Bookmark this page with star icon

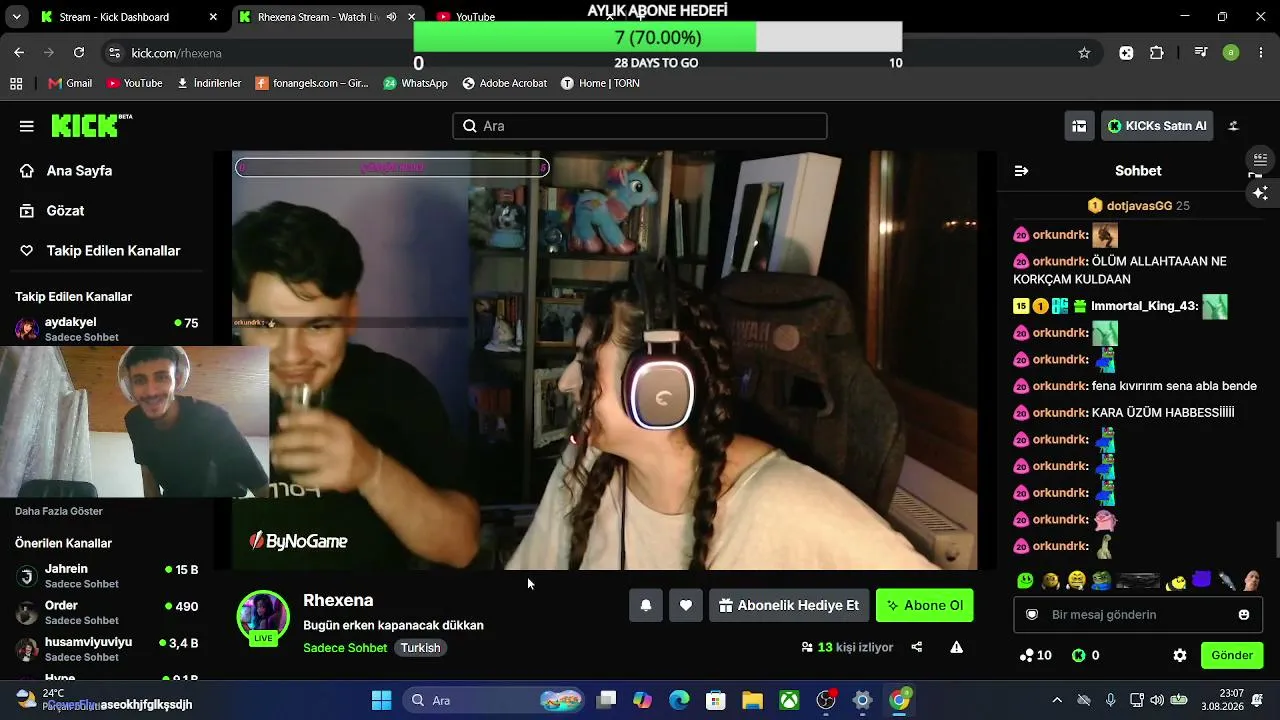click(x=1084, y=53)
